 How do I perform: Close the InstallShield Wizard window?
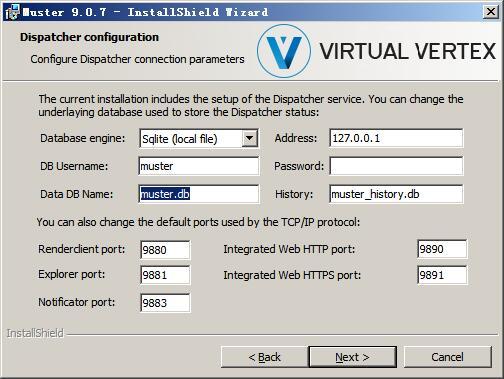point(491,12)
